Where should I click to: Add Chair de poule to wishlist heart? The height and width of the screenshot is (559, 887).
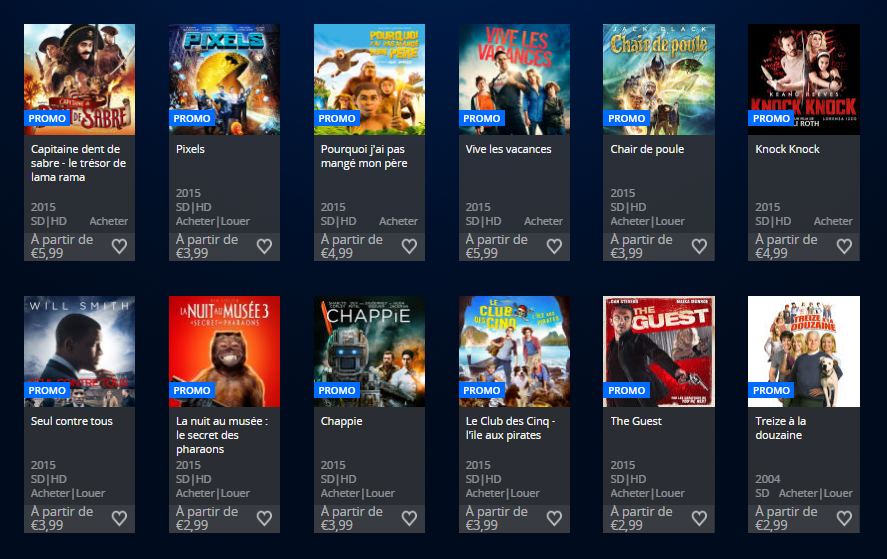(699, 246)
